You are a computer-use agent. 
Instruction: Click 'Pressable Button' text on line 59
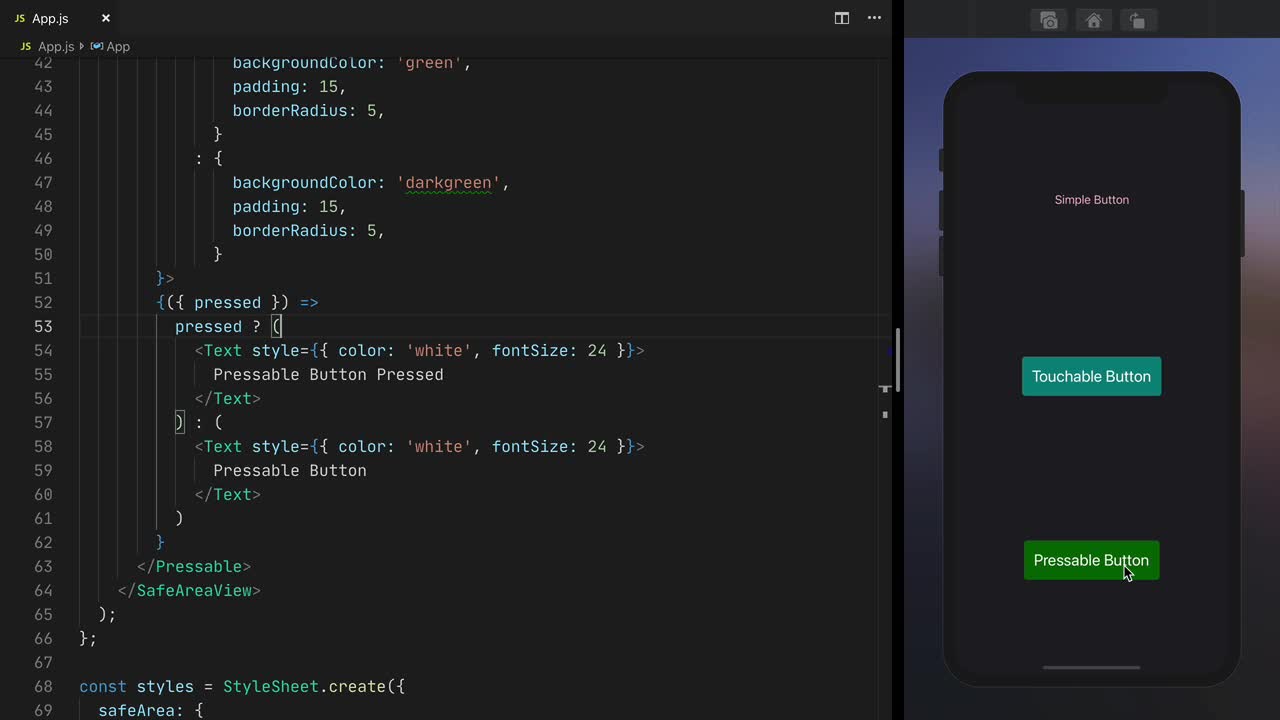click(290, 470)
